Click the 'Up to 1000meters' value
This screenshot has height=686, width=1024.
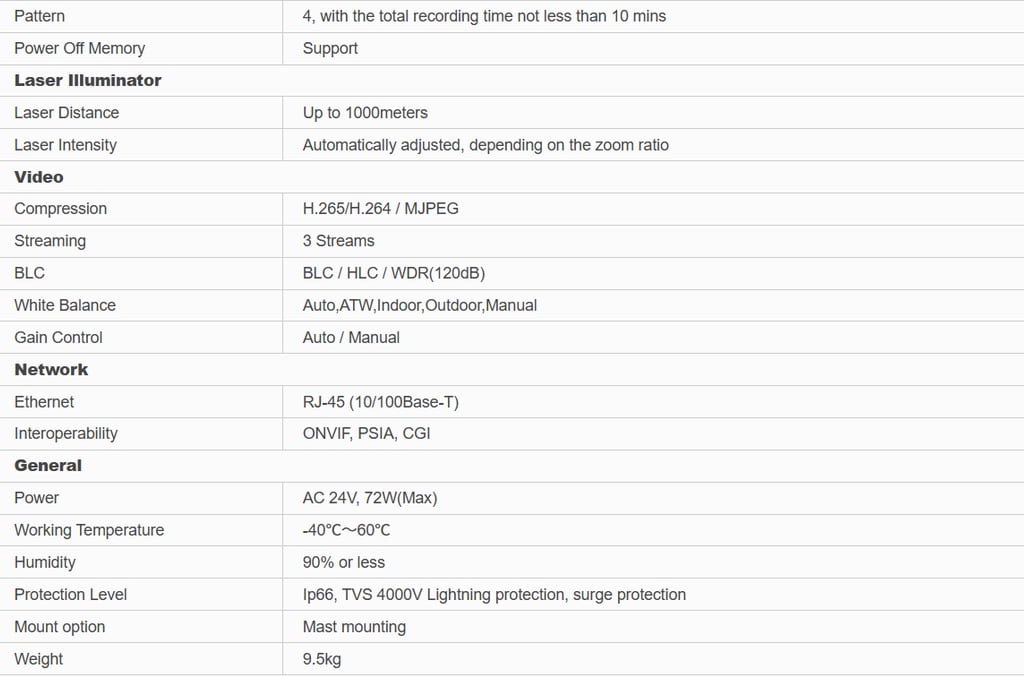point(365,113)
